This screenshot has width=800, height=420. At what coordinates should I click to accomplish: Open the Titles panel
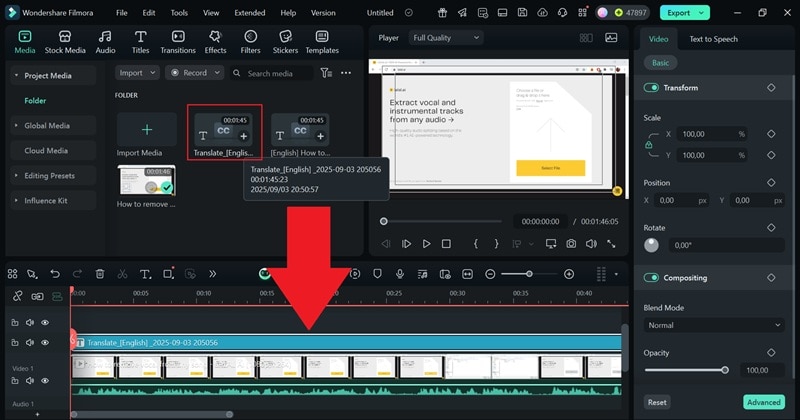(140, 42)
